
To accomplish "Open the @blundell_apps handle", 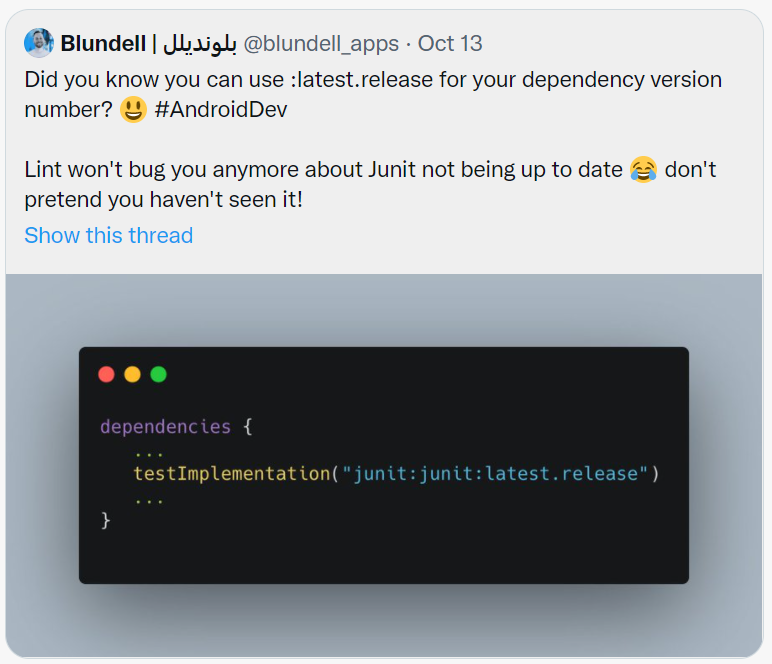I will pyautogui.click(x=321, y=43).
